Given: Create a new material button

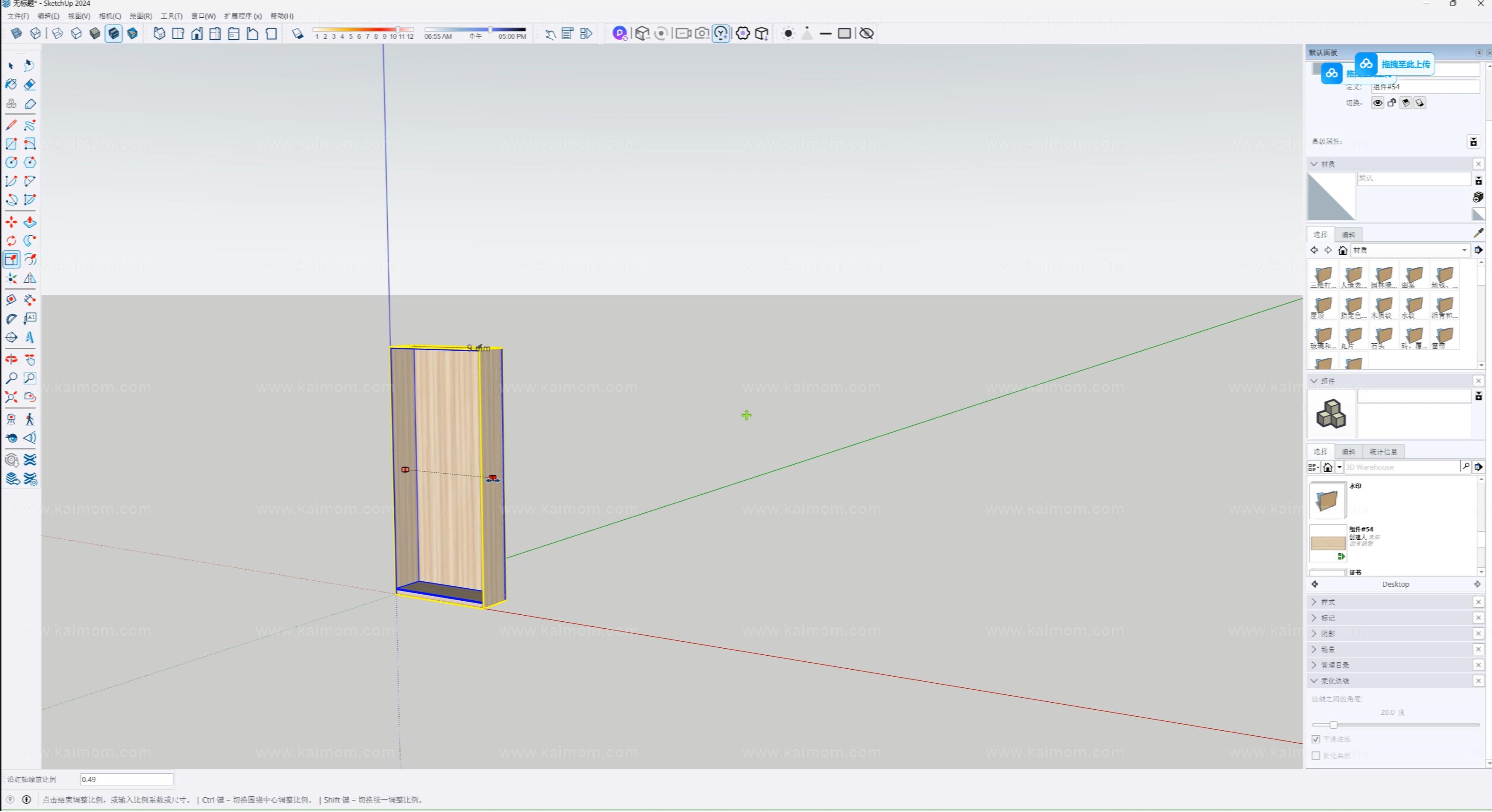Looking at the screenshot, I should tap(1478, 198).
